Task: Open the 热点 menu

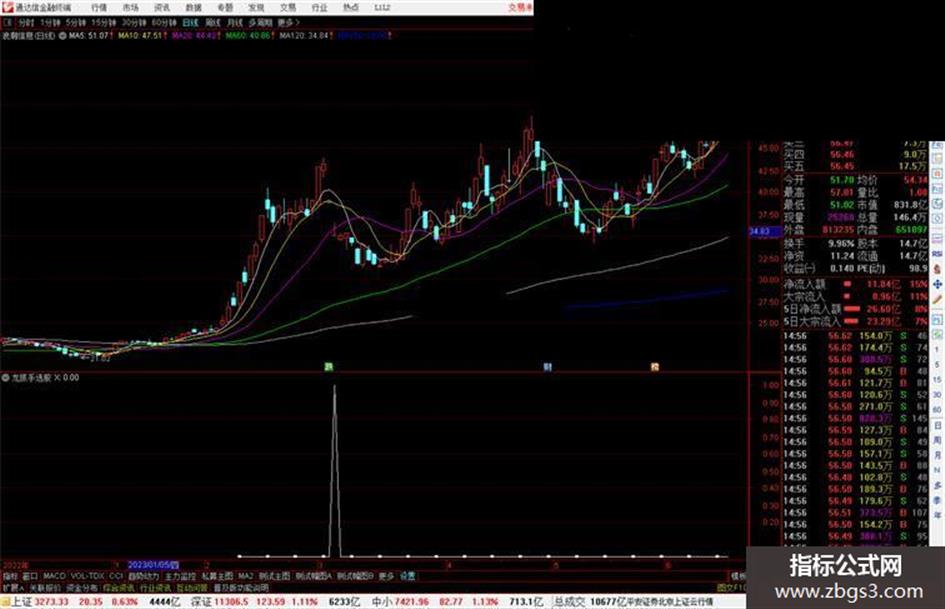Action: tap(350, 7)
